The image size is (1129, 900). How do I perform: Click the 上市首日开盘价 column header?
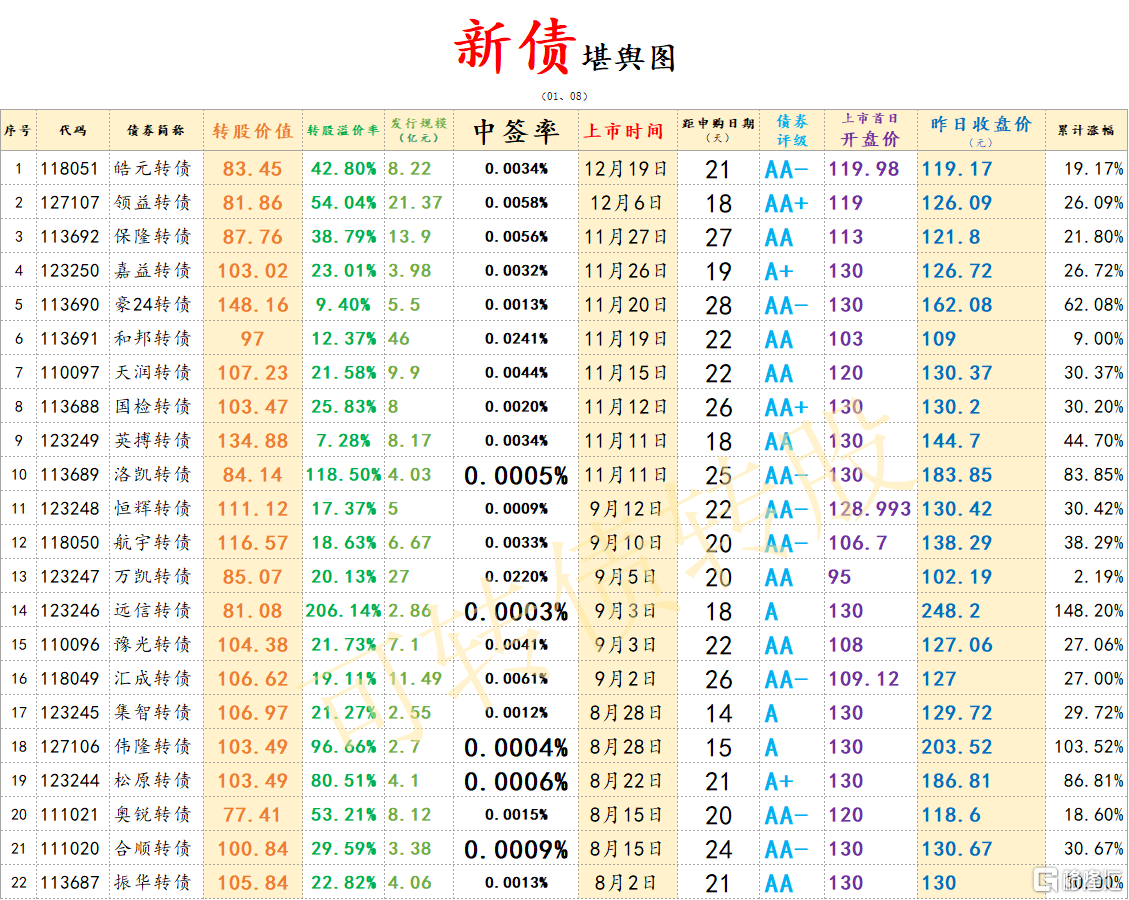(871, 130)
